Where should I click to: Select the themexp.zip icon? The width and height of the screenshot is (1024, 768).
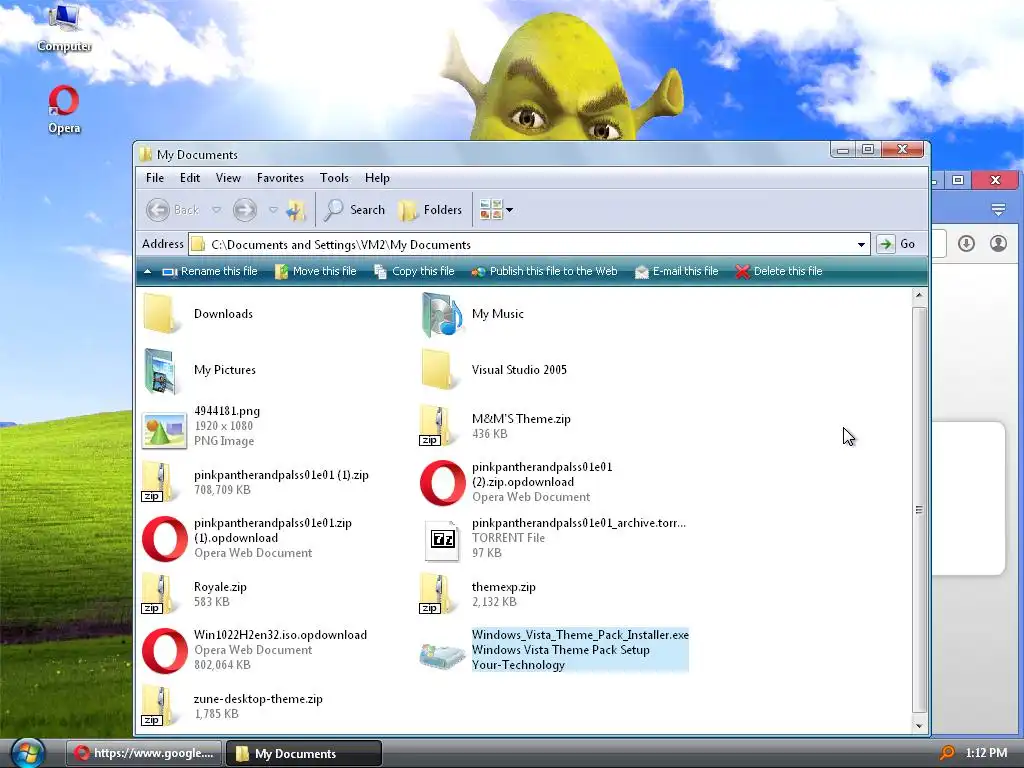pyautogui.click(x=436, y=594)
